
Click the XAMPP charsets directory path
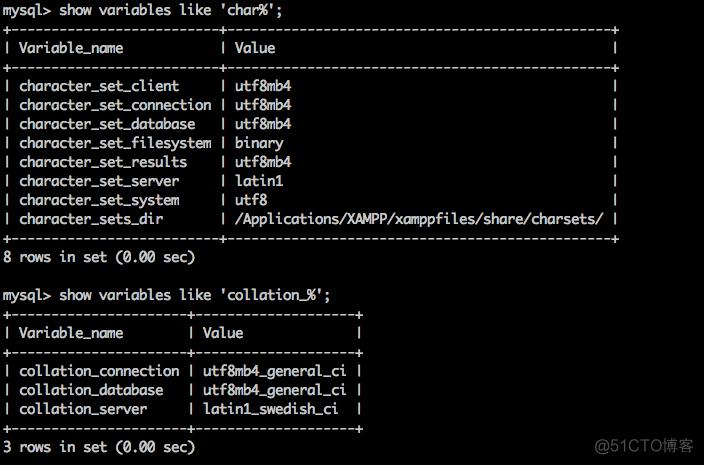419,219
